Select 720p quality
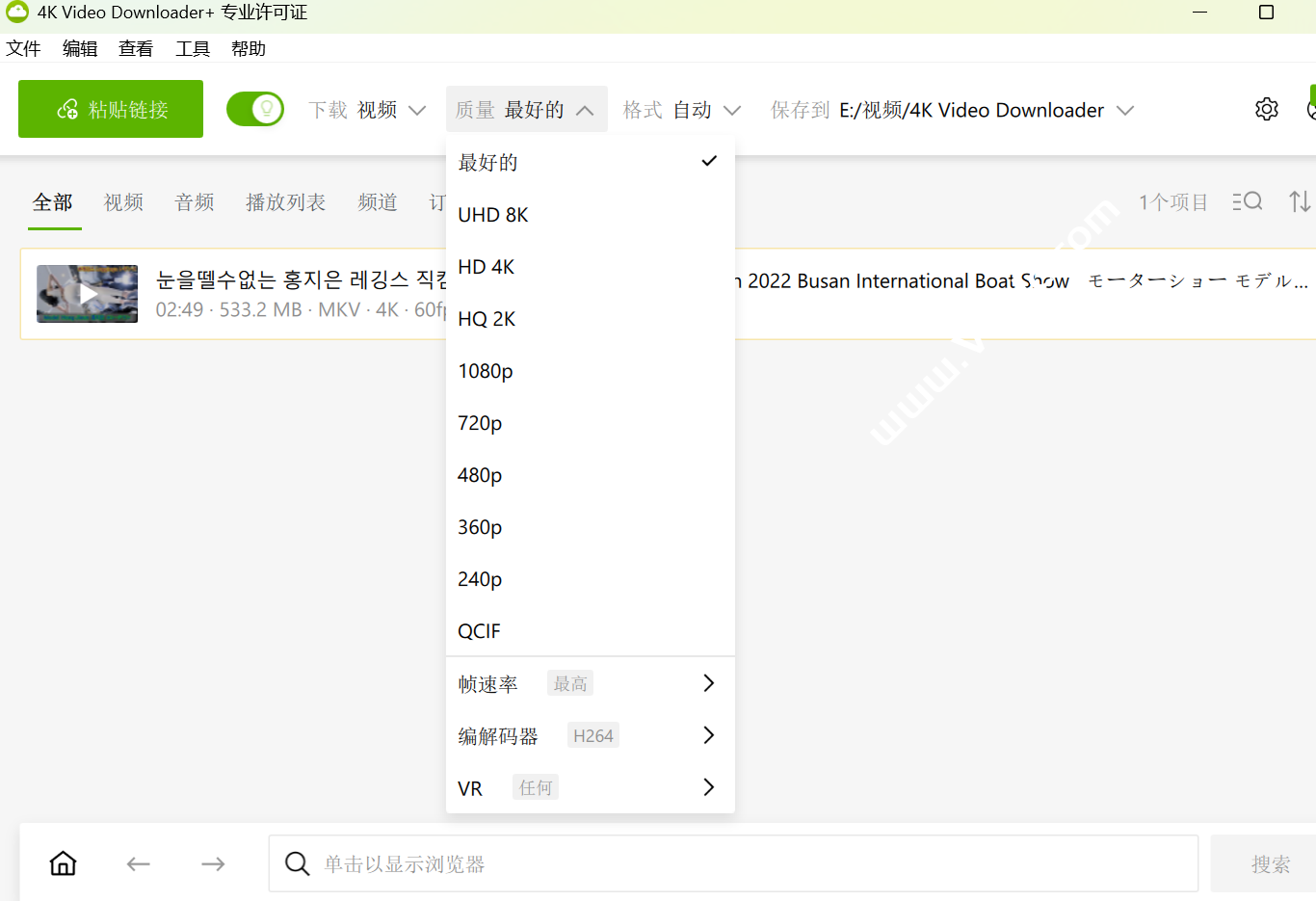 591,422
